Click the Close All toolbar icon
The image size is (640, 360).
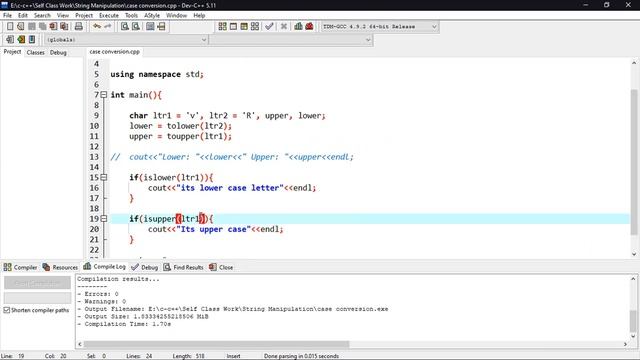pyautogui.click(x=64, y=27)
